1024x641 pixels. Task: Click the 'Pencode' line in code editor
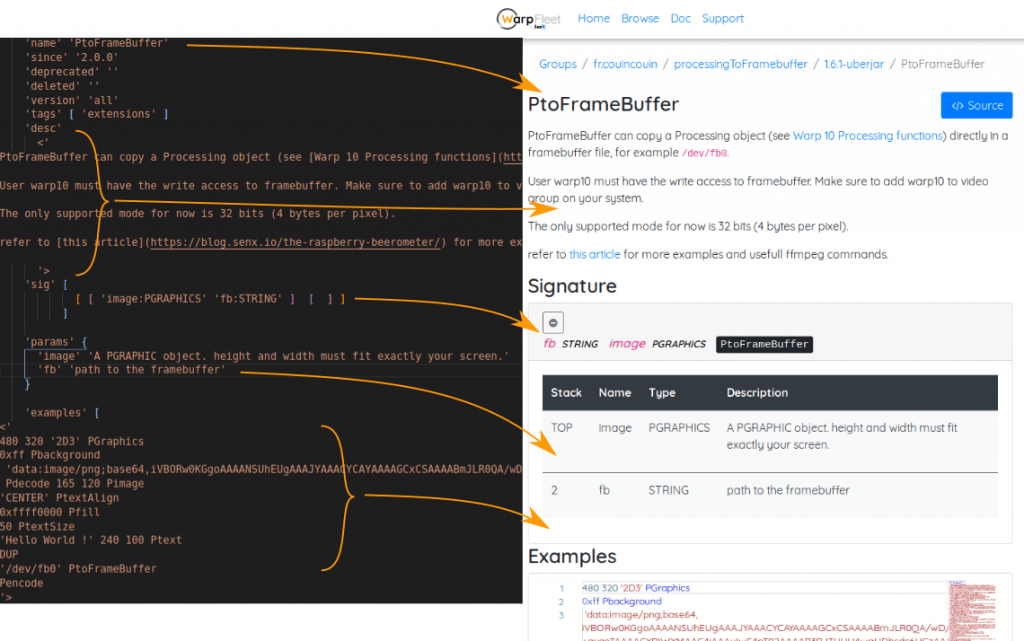click(x=22, y=584)
